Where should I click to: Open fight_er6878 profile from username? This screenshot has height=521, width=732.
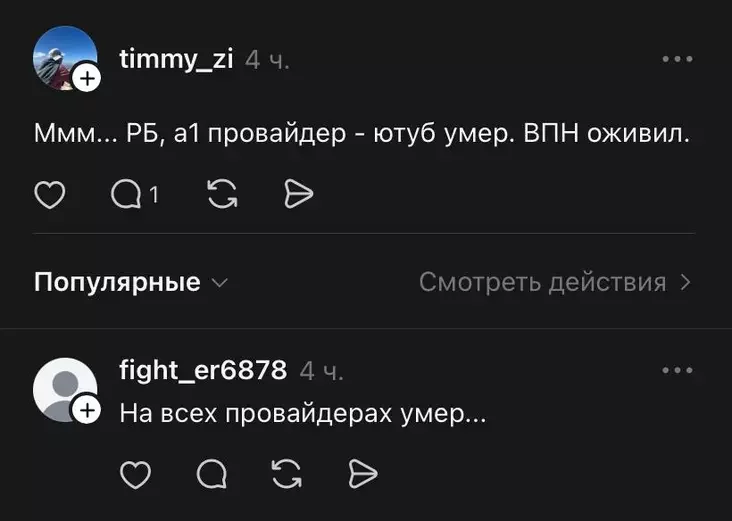coord(203,371)
